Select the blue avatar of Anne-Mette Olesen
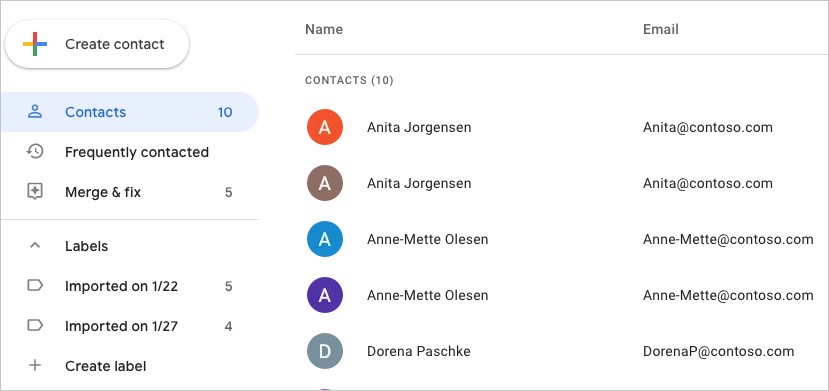This screenshot has width=829, height=391. [x=325, y=239]
